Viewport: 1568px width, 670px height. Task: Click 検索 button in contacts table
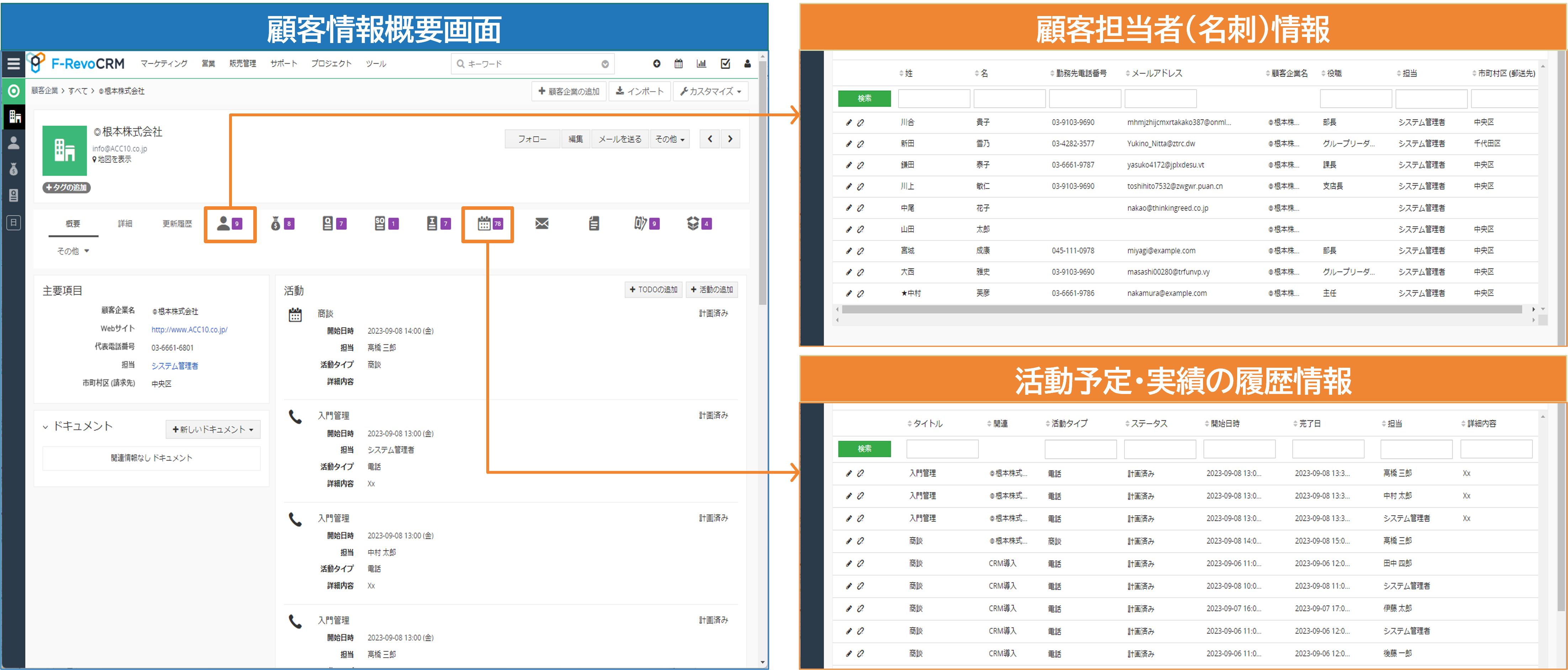click(864, 99)
